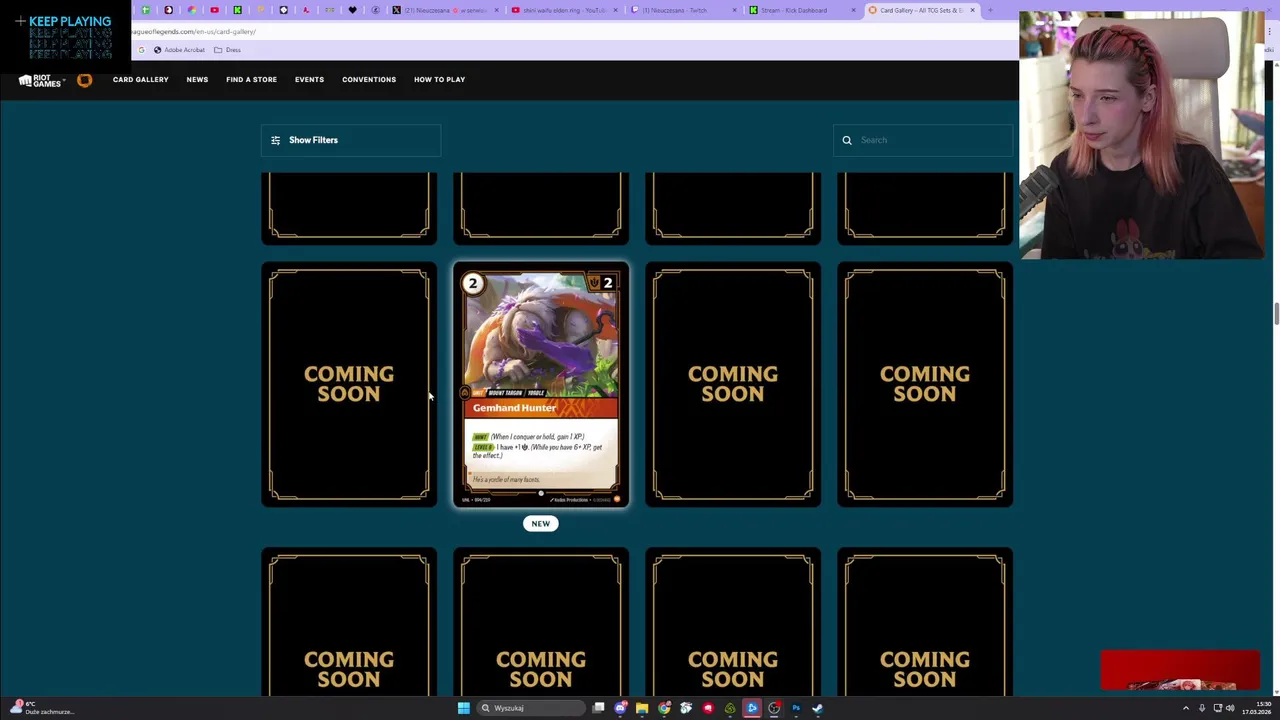This screenshot has height=720, width=1280.
Task: Open File Explorer from the taskbar
Action: coord(642,708)
